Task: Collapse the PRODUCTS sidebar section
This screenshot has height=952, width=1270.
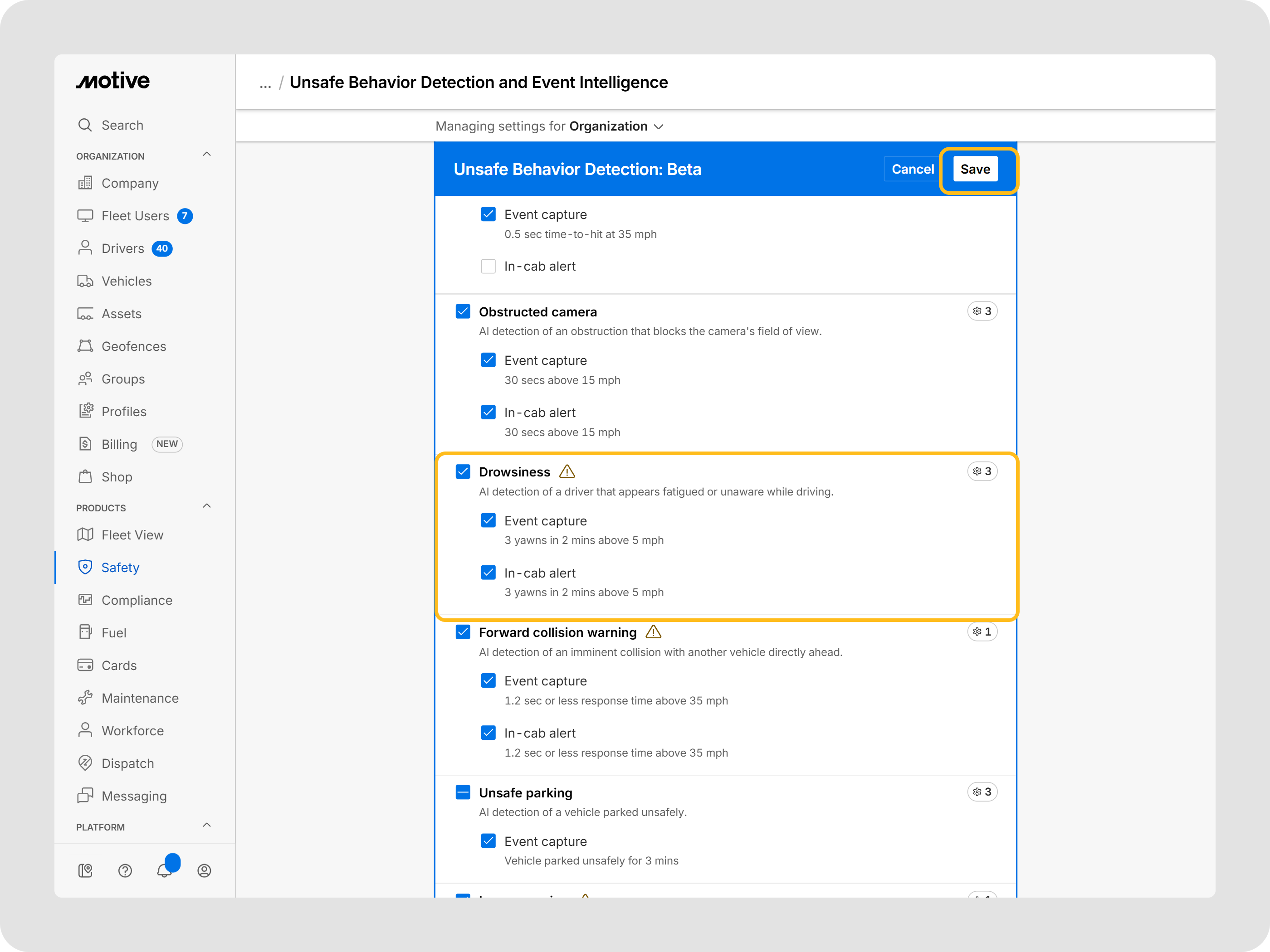Action: pos(207,506)
